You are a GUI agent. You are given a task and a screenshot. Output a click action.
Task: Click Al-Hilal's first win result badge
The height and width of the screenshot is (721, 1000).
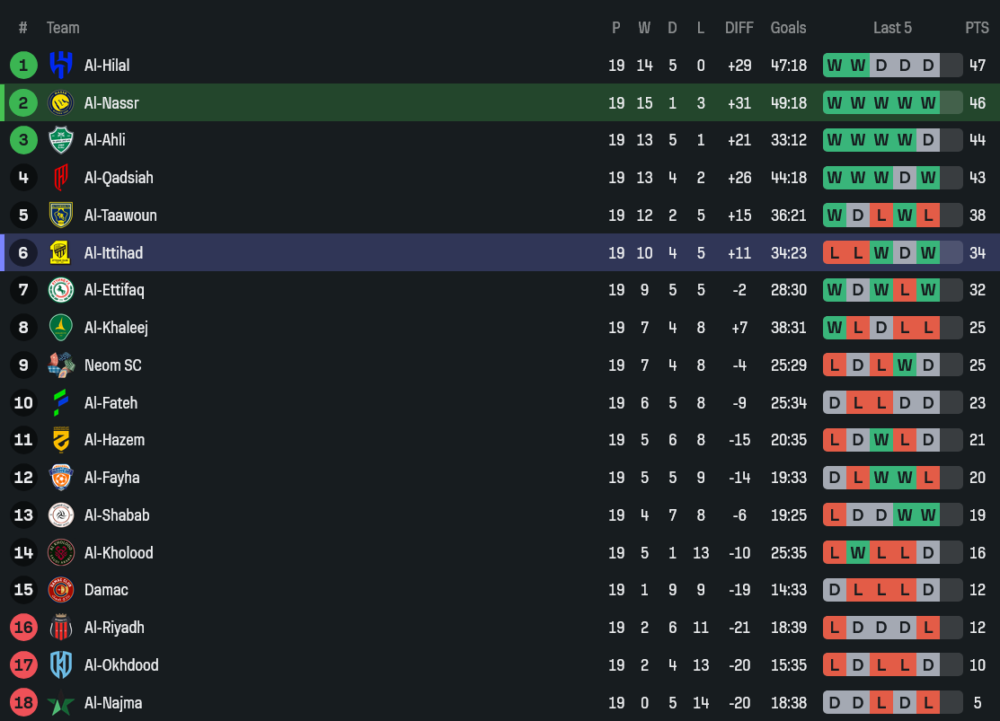[834, 65]
